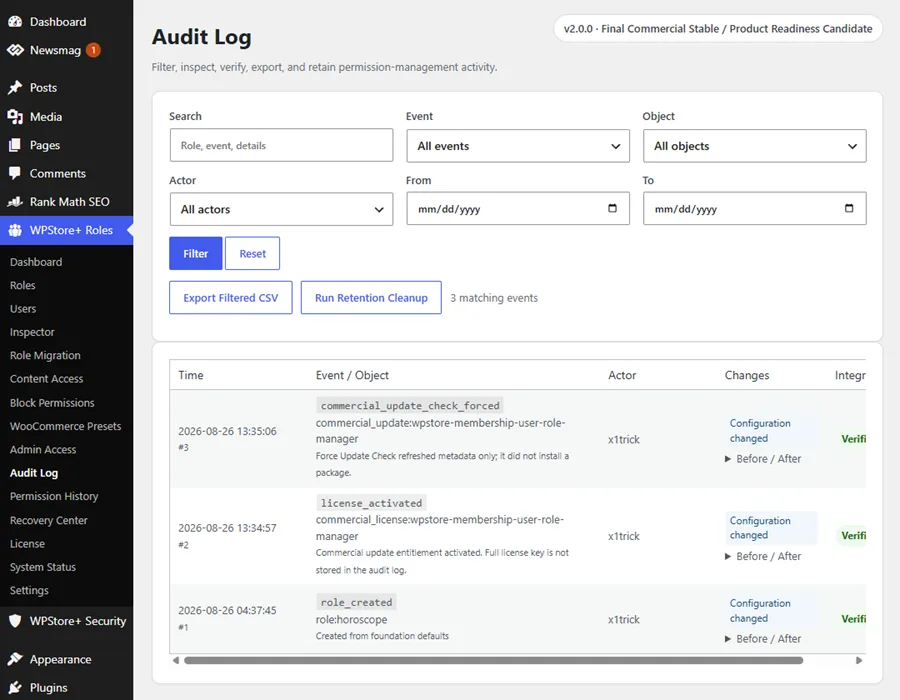900x700 pixels.
Task: Open the Permission History submenu item
Action: [x=54, y=496]
